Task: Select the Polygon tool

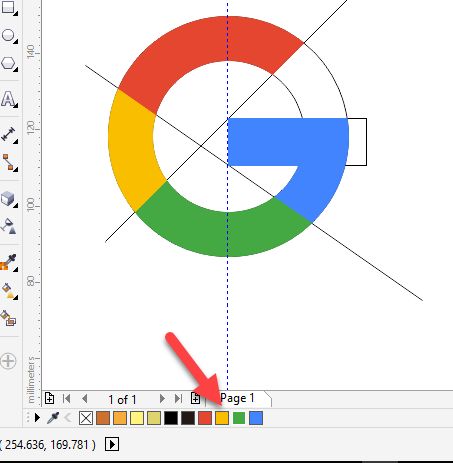Action: point(8,63)
